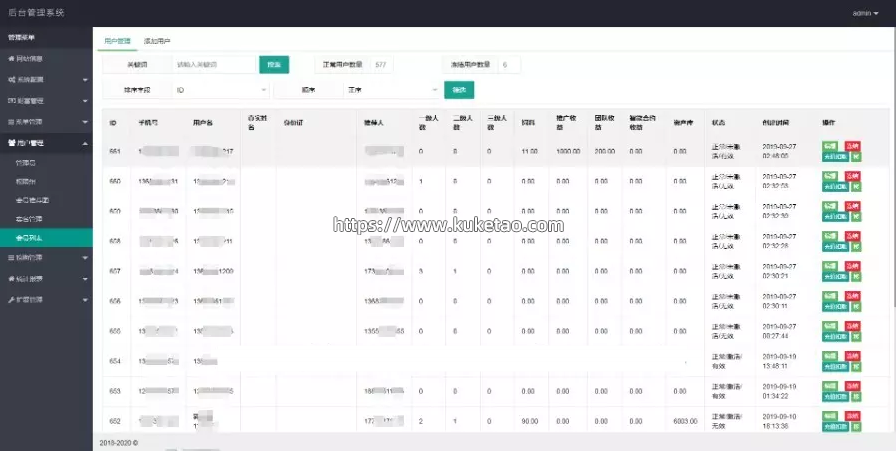This screenshot has height=451, width=896.
Task: Open the admin account dropdown
Action: click(865, 13)
